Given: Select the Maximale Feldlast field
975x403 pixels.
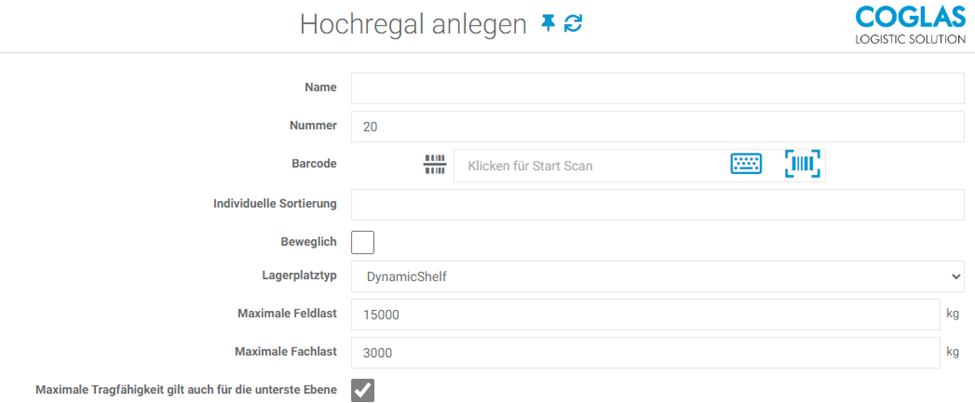Looking at the screenshot, I should click(645, 314).
